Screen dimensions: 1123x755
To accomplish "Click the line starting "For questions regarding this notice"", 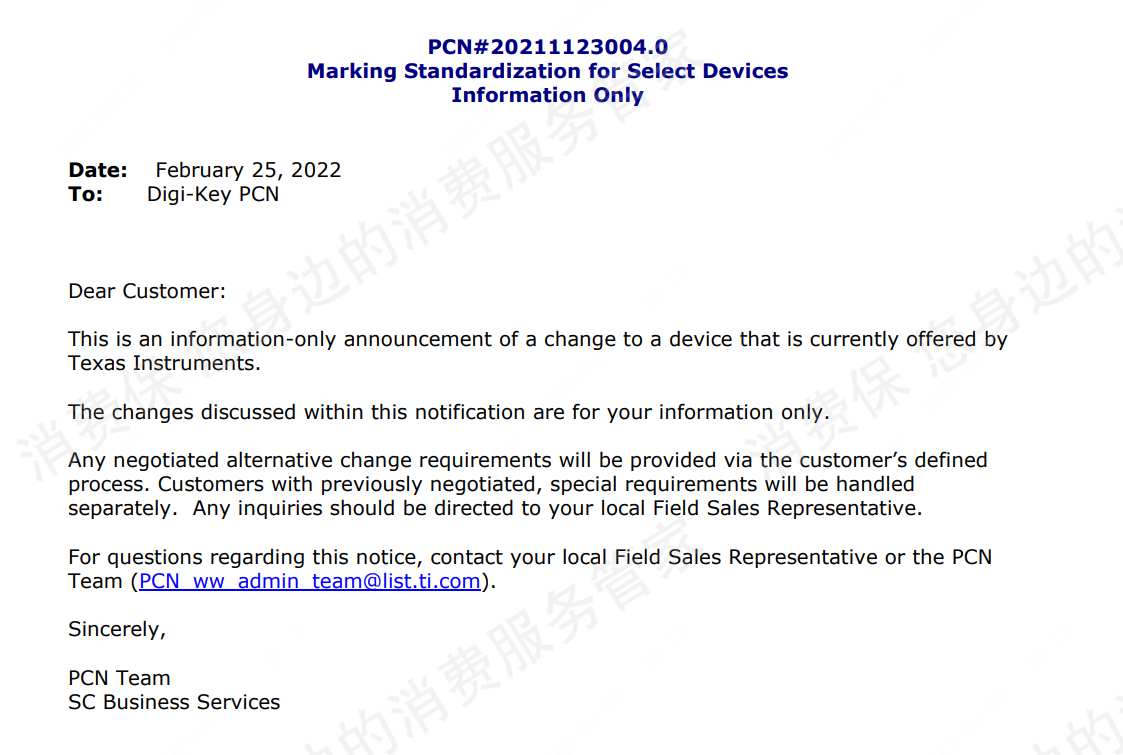I will pyautogui.click(x=529, y=557).
